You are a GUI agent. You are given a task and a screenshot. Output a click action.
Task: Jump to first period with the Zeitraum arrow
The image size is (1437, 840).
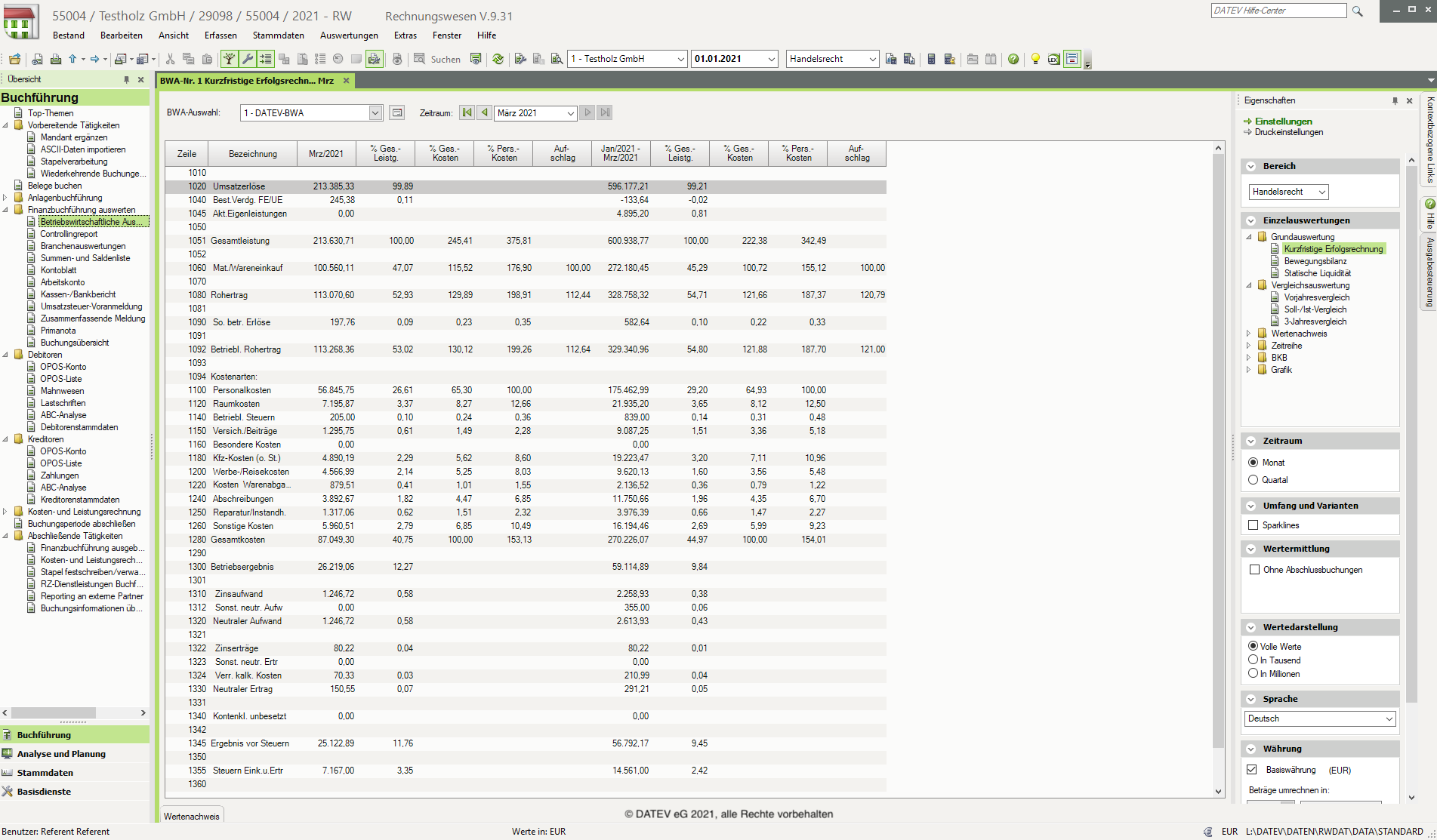coord(467,112)
